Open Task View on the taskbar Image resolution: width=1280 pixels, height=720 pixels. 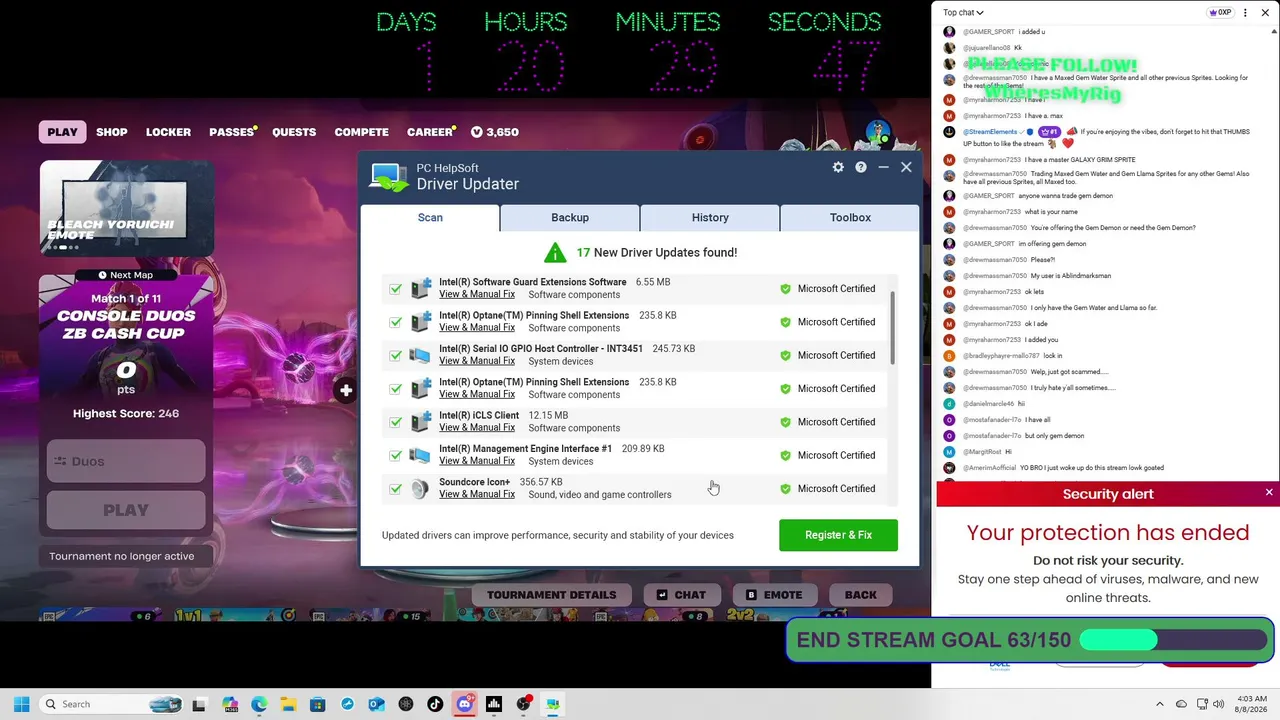click(199, 704)
